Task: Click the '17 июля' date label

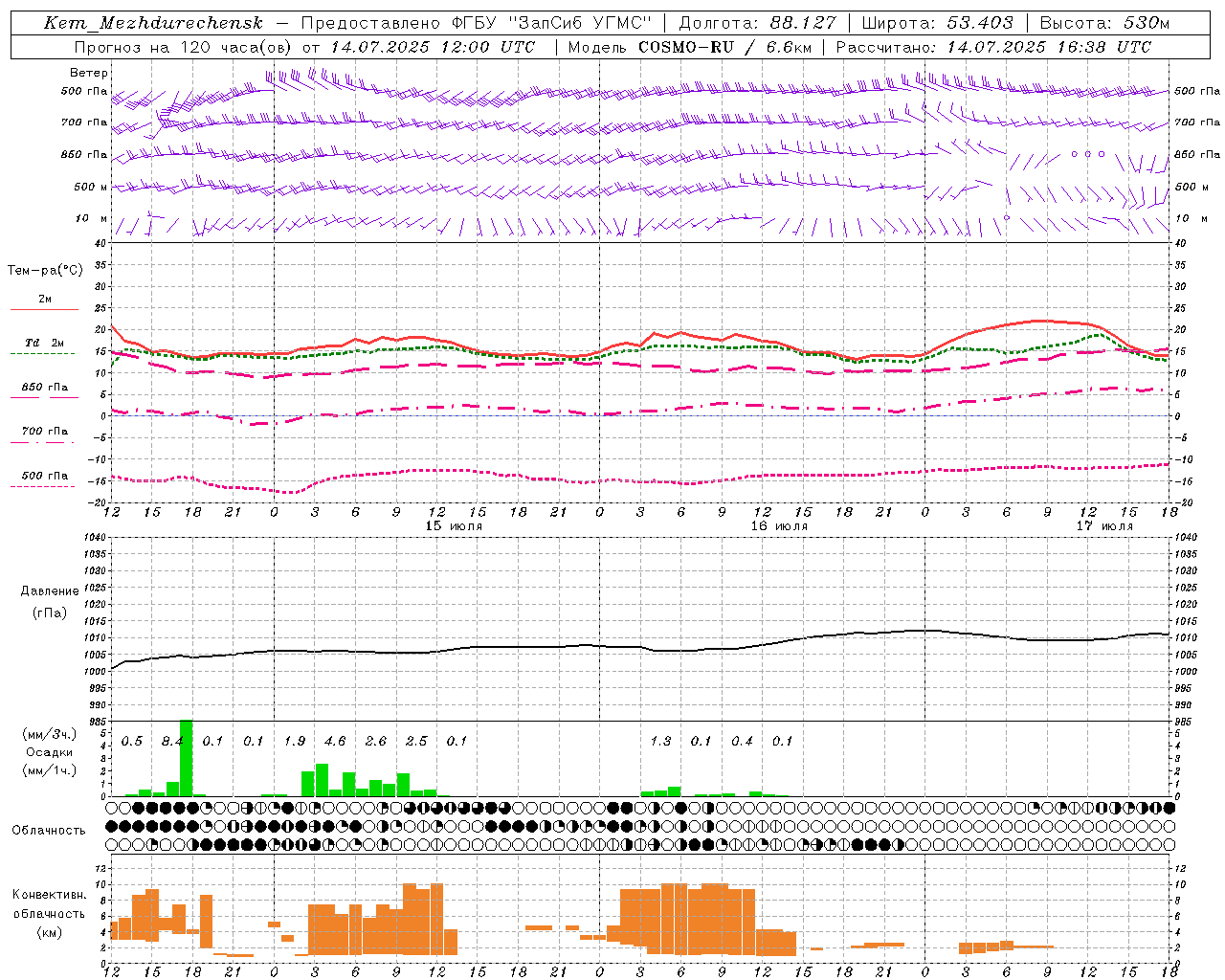Action: coord(1104,526)
